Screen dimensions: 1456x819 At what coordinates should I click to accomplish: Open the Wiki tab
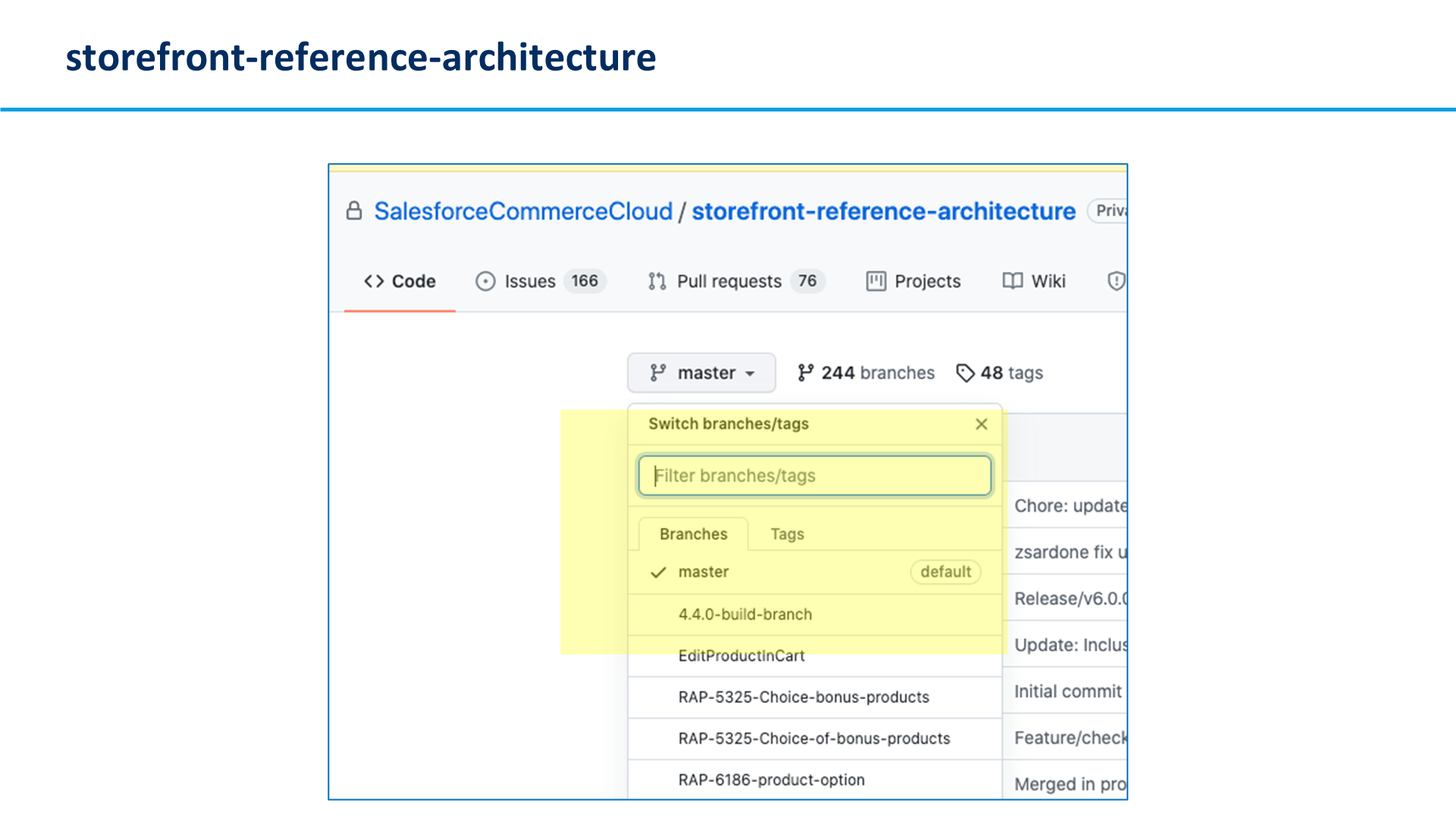tap(1034, 281)
